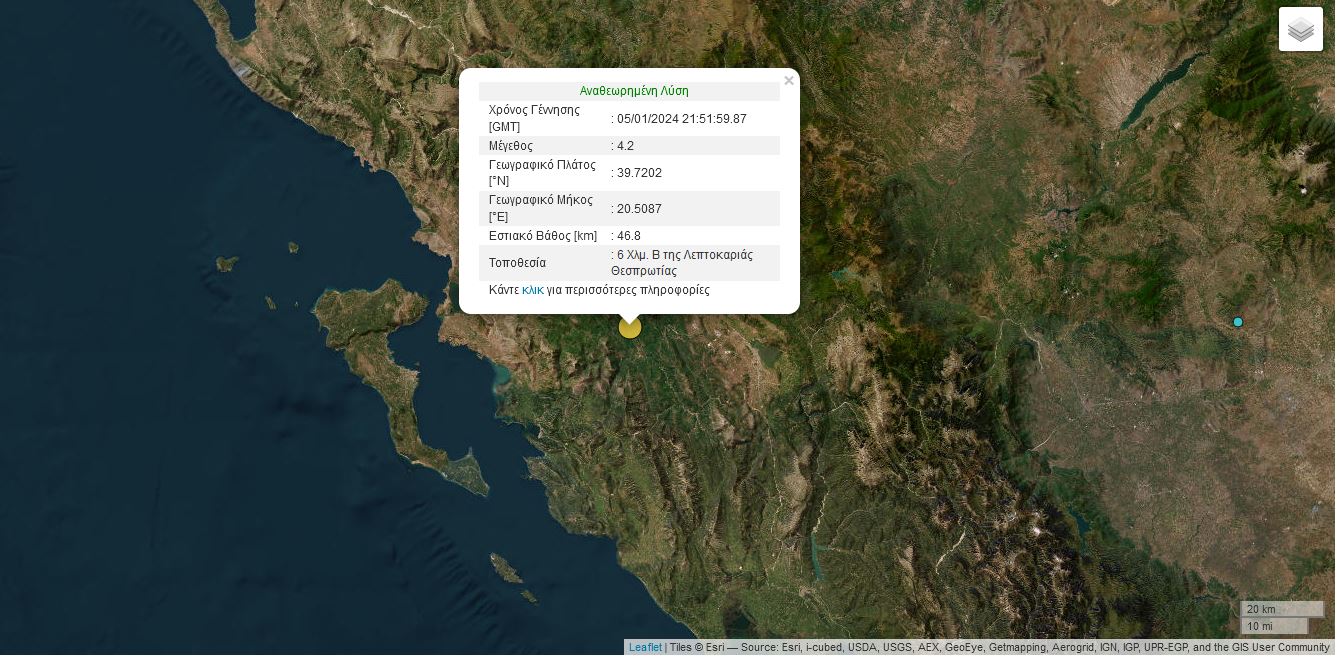This screenshot has height=660, width=1337.
Task: Click the magnitude value 4.2
Action: tap(626, 146)
